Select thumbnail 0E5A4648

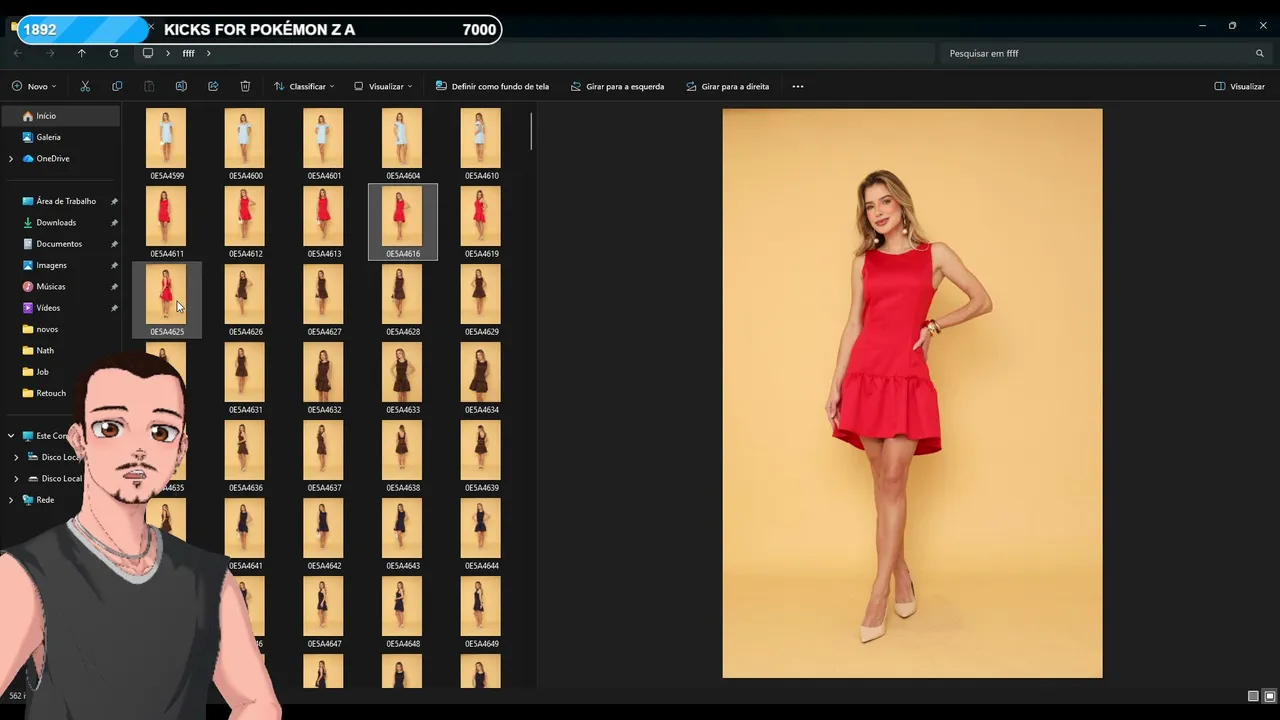[x=402, y=612]
